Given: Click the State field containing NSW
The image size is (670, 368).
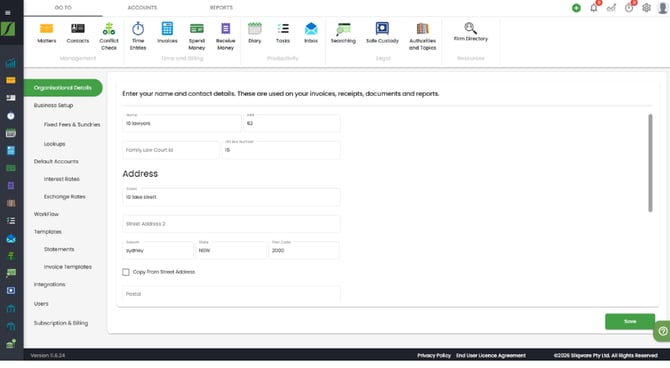Looking at the screenshot, I should point(231,250).
